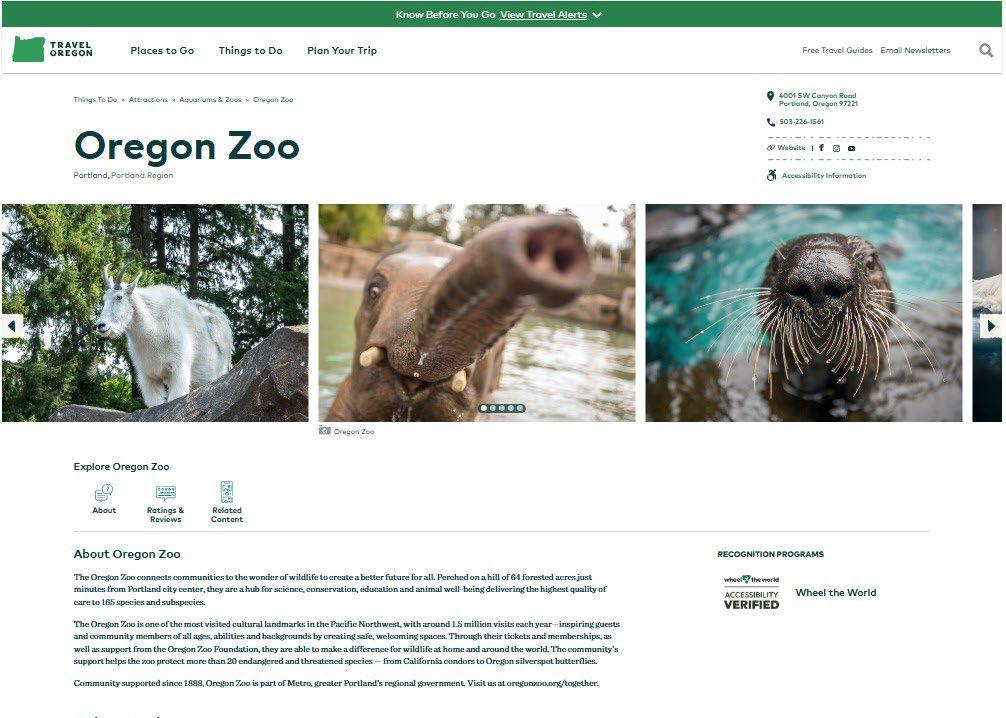The height and width of the screenshot is (718, 1006).
Task: Open Places to Go menu
Action: (162, 50)
